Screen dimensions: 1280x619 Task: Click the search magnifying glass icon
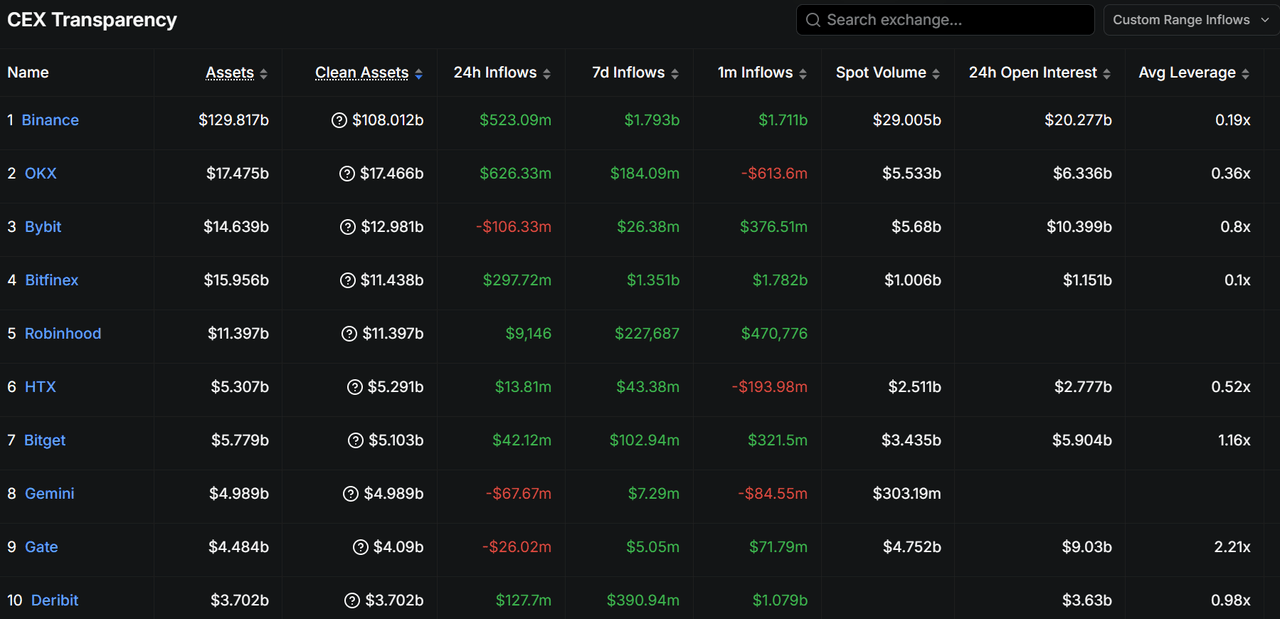(x=812, y=19)
